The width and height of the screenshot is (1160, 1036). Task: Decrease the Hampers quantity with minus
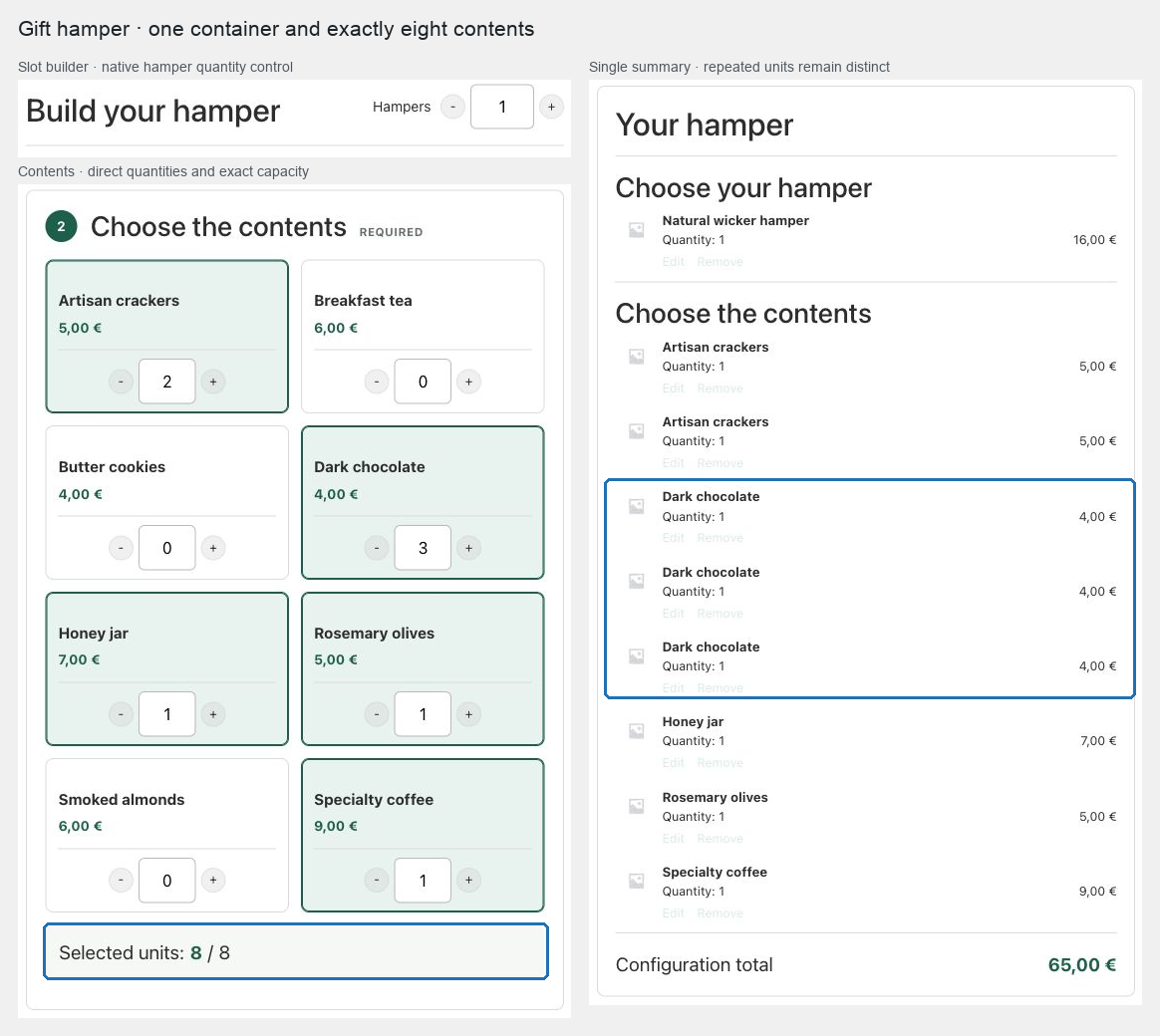click(x=452, y=107)
